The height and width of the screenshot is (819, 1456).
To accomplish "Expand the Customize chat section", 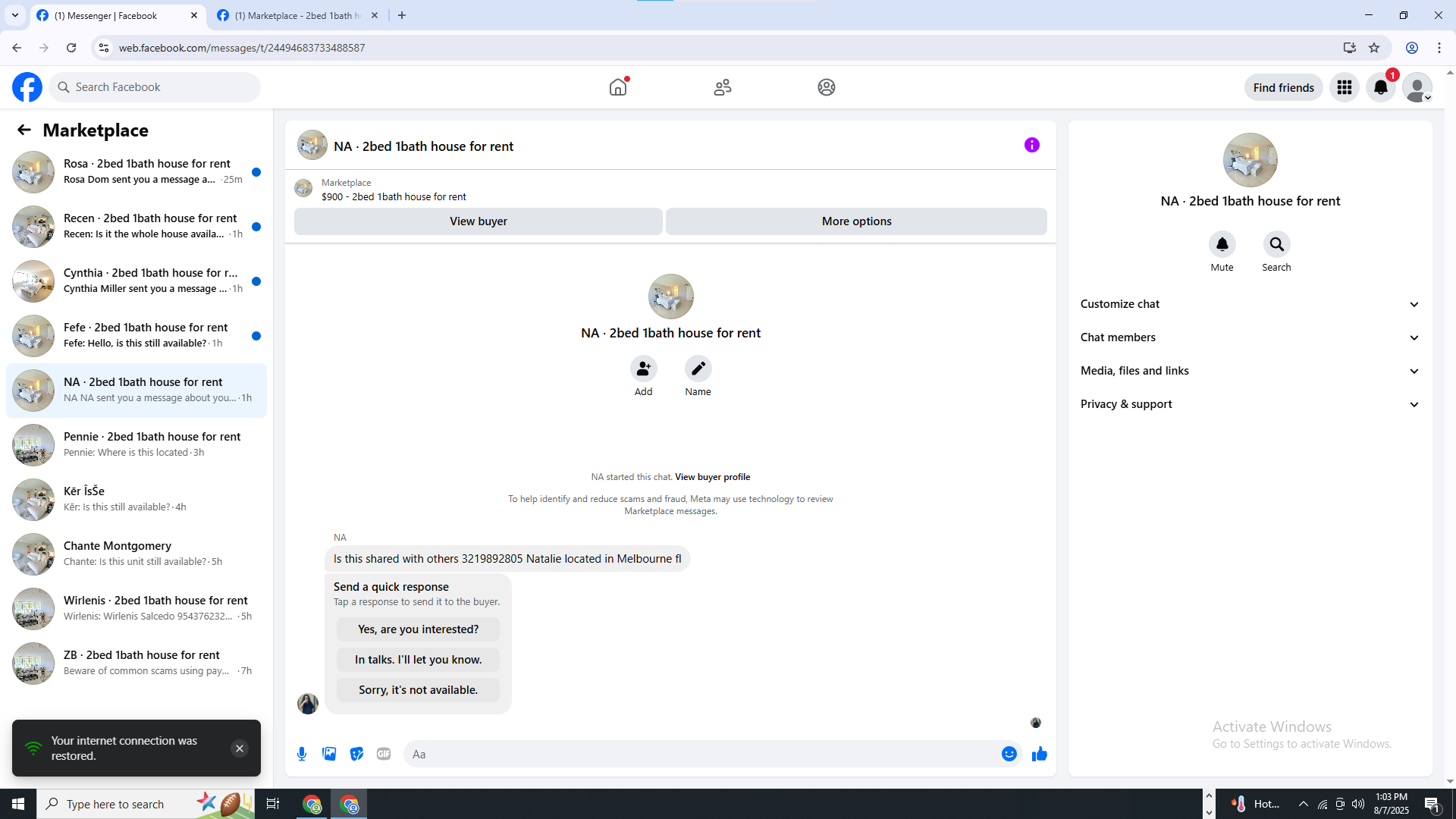I will pyautogui.click(x=1250, y=304).
